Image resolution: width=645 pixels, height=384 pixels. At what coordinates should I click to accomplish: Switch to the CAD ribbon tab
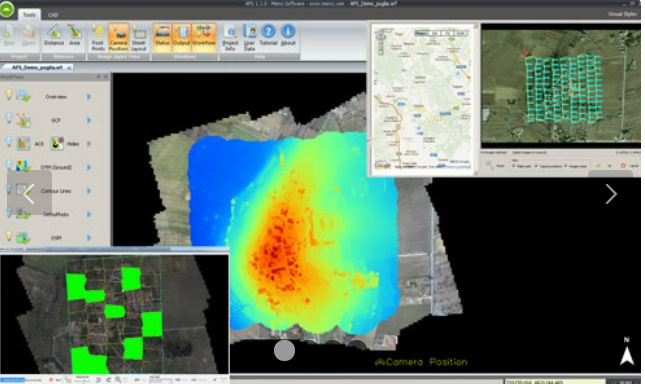[x=53, y=15]
